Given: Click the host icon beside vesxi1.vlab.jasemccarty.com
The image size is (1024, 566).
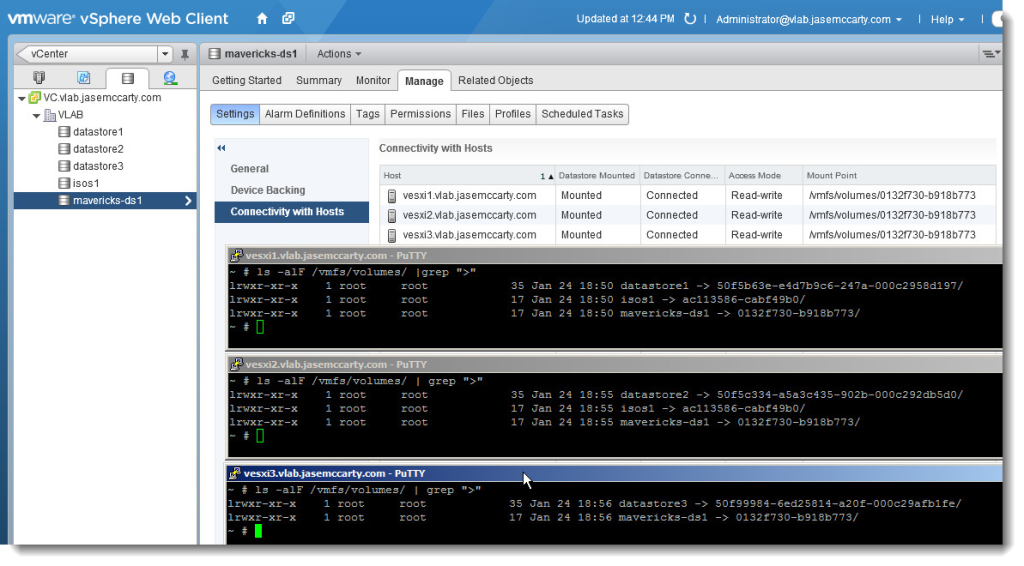Looking at the screenshot, I should 392,196.
